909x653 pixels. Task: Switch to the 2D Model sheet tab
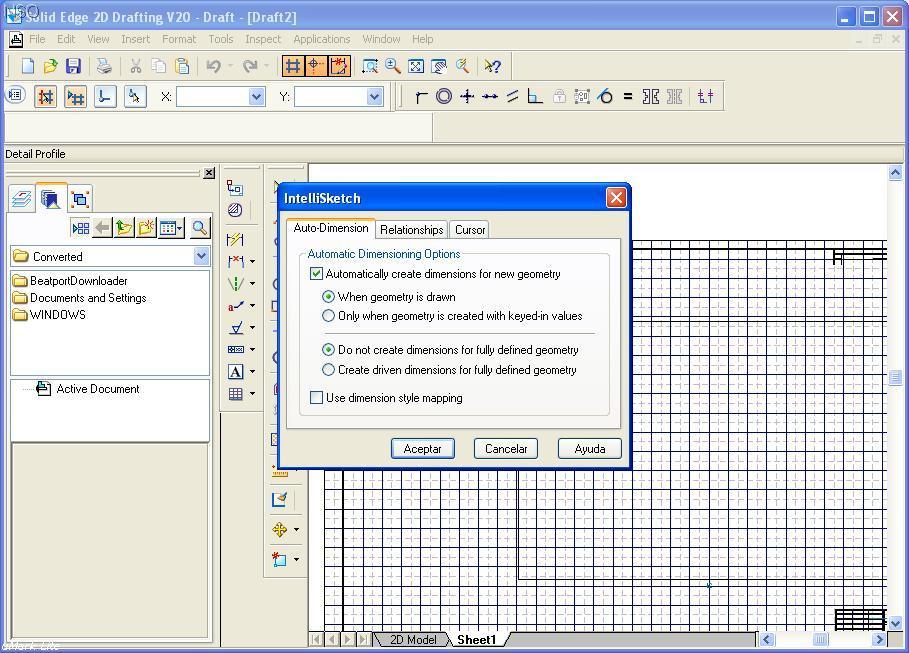[x=413, y=640]
